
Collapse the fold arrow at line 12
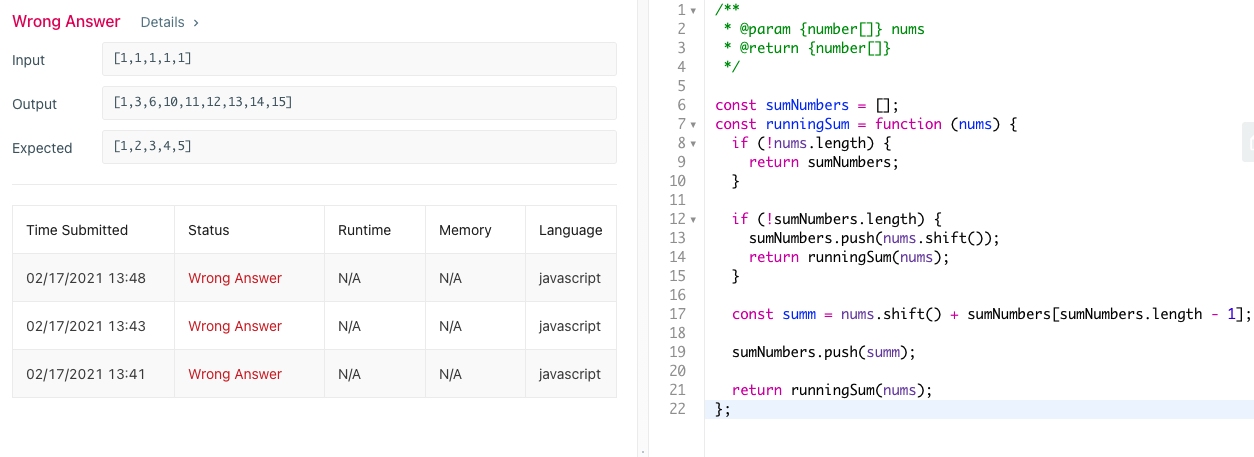coord(694,219)
